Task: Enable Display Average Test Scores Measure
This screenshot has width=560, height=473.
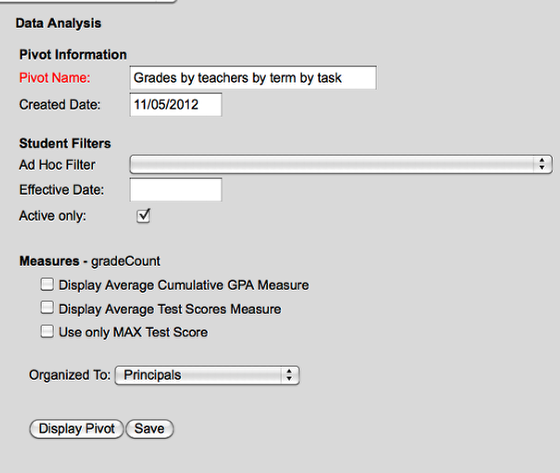Action: click(47, 308)
